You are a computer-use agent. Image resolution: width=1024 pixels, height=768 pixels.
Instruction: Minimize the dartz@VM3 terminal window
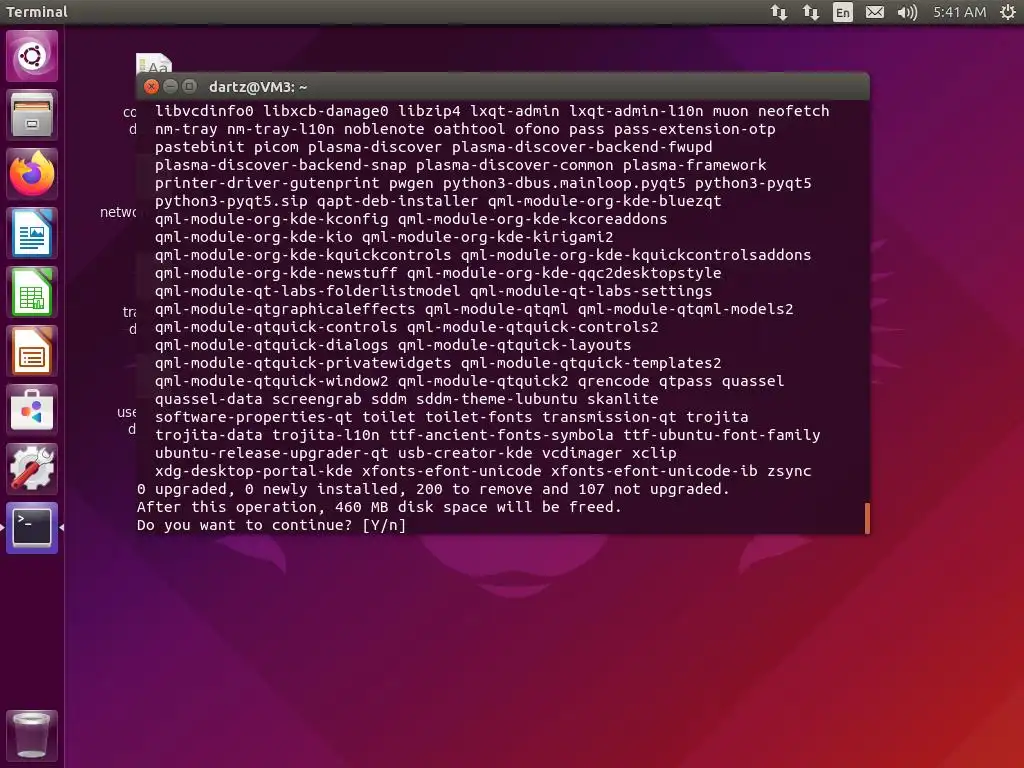point(170,86)
